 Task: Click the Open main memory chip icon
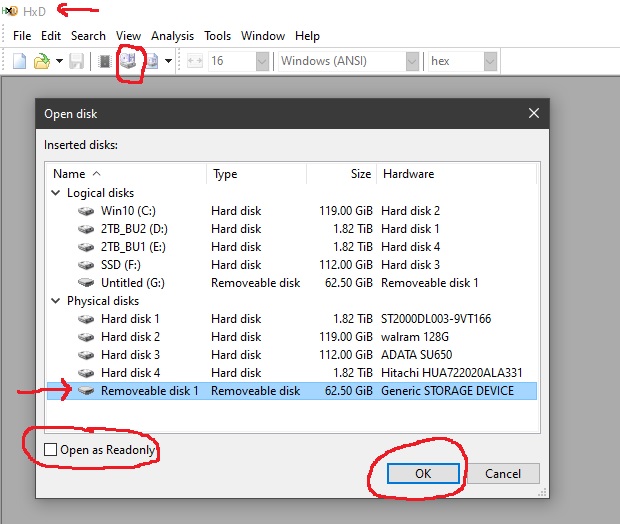pos(105,61)
